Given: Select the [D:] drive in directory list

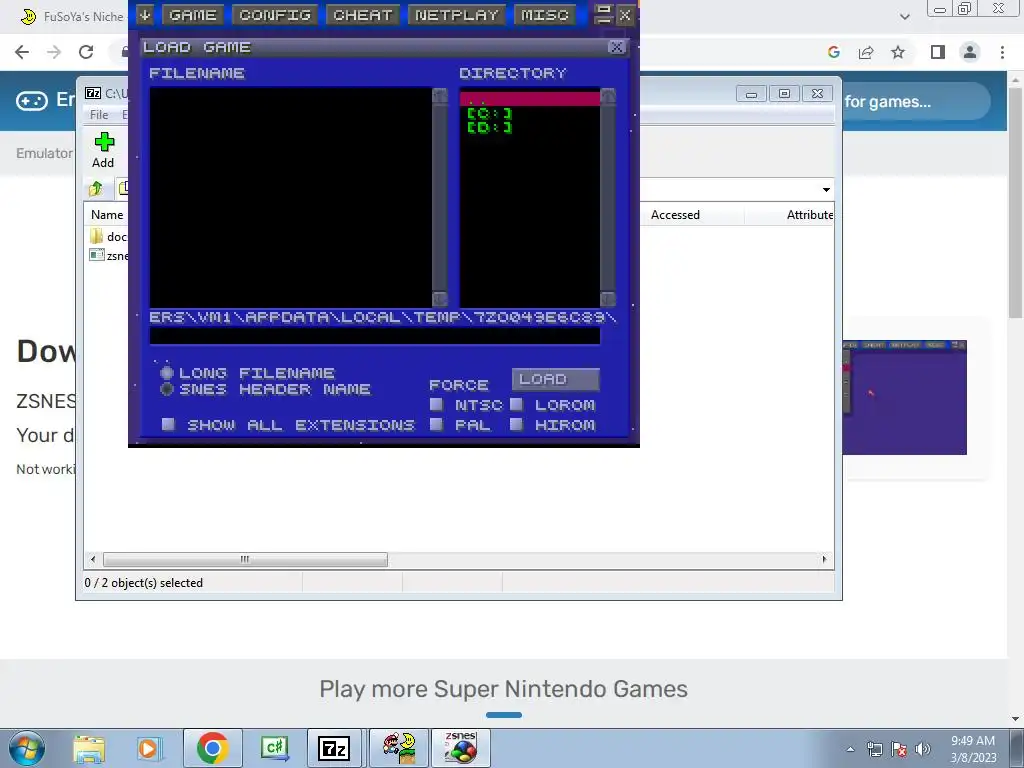Looking at the screenshot, I should click(490, 127).
